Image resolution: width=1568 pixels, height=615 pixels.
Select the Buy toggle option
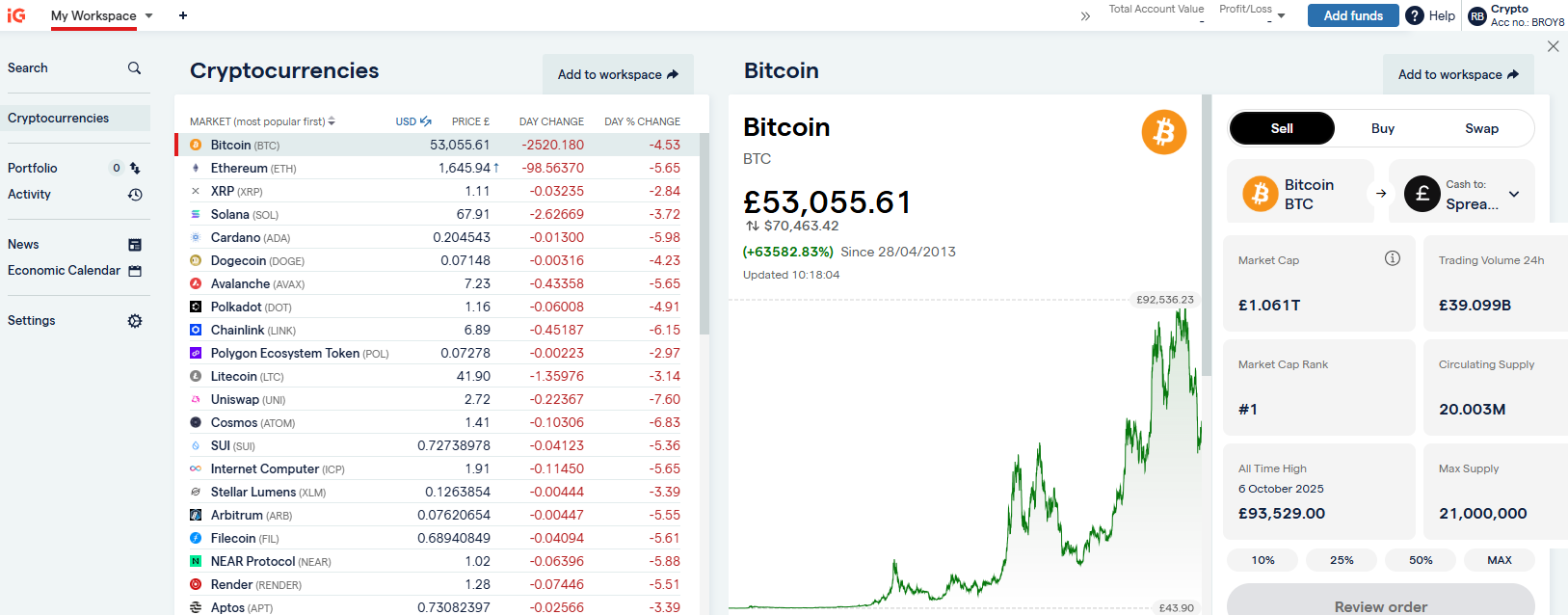(1383, 128)
